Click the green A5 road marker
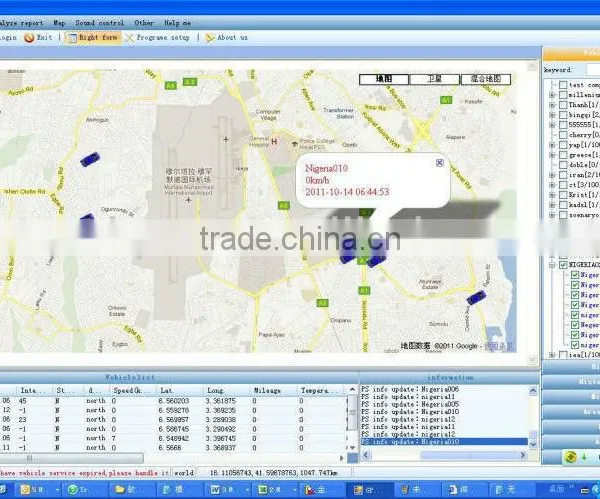 (x=171, y=85)
